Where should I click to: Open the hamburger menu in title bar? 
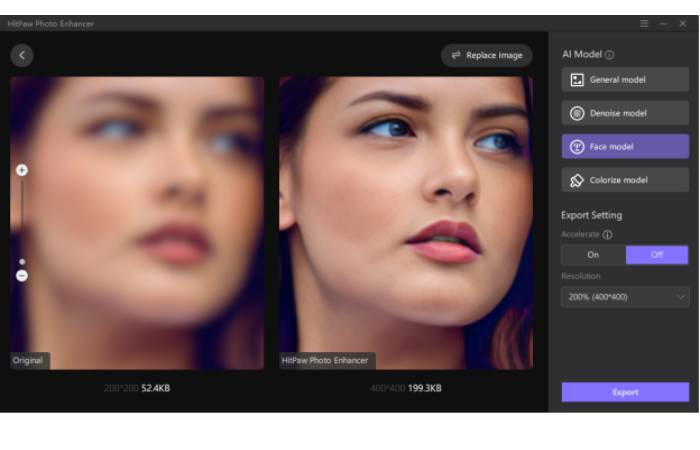(644, 23)
